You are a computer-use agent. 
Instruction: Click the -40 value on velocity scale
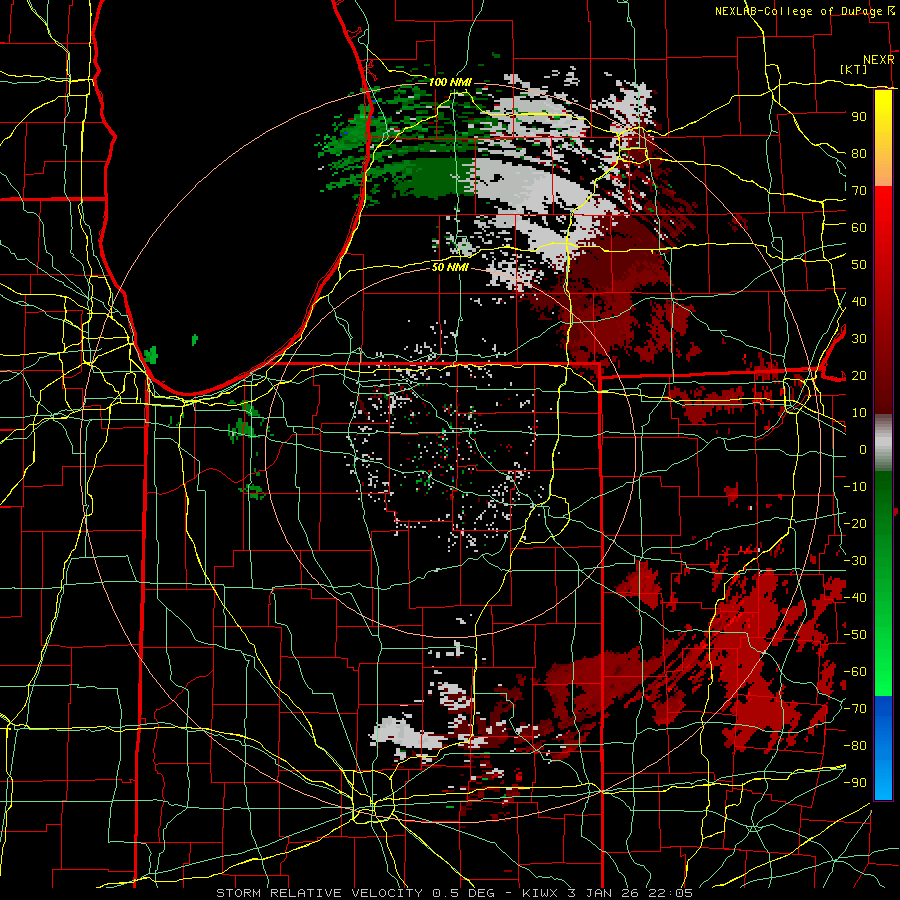pos(855,598)
